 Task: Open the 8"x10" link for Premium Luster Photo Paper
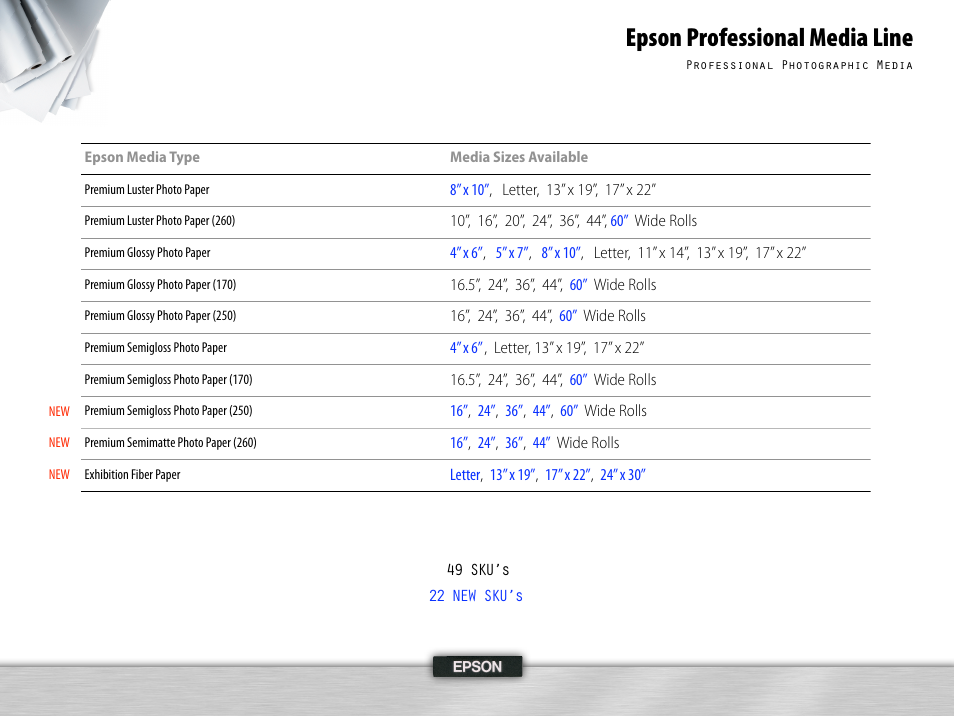coord(471,189)
